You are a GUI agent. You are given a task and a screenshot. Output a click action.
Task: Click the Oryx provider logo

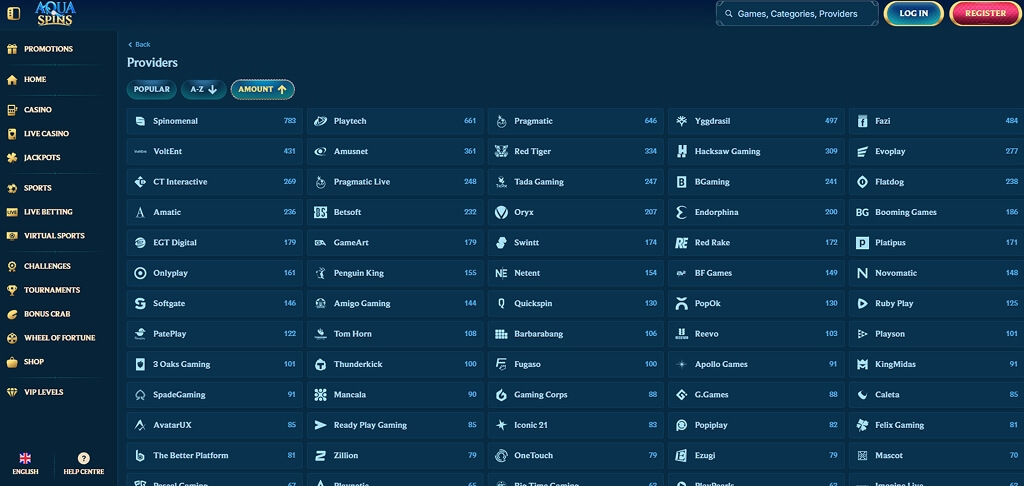coord(501,212)
